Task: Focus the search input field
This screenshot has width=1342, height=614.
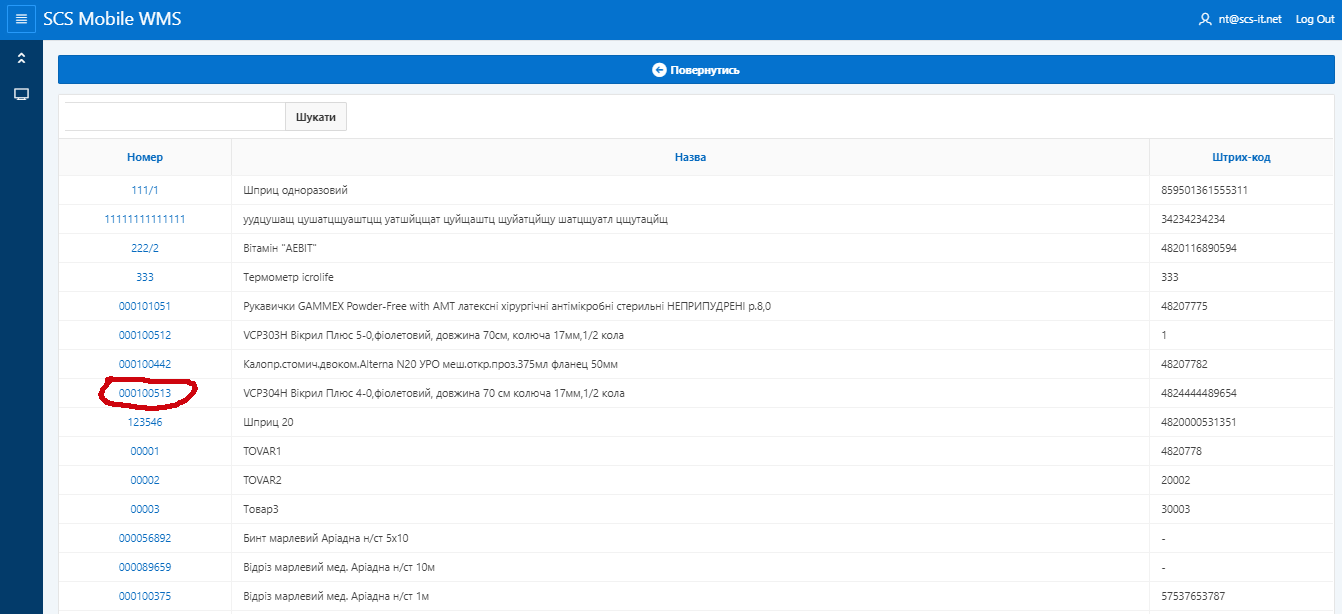Action: tap(174, 117)
